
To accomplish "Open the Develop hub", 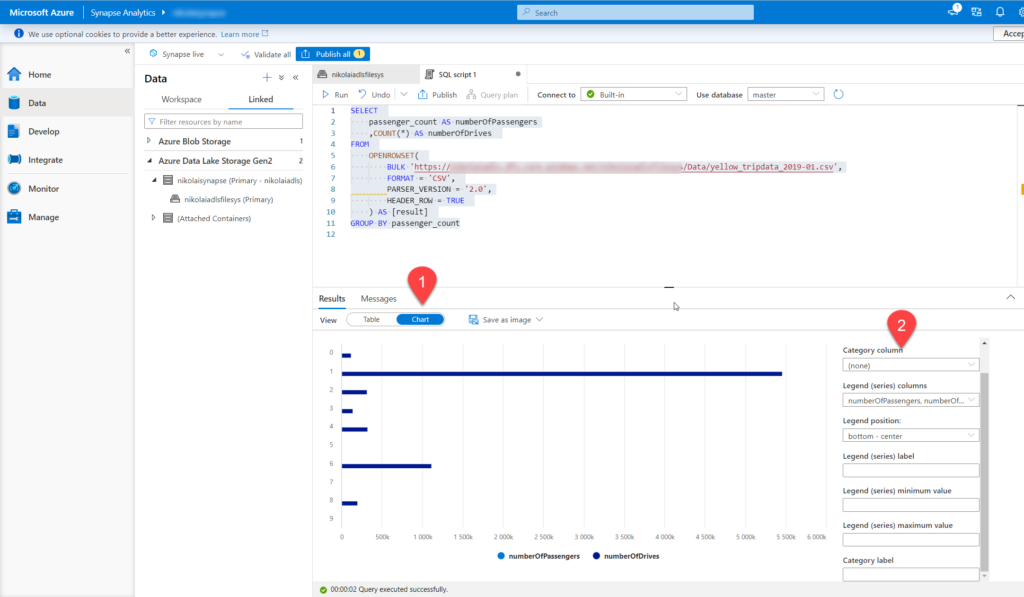I will click(x=43, y=131).
